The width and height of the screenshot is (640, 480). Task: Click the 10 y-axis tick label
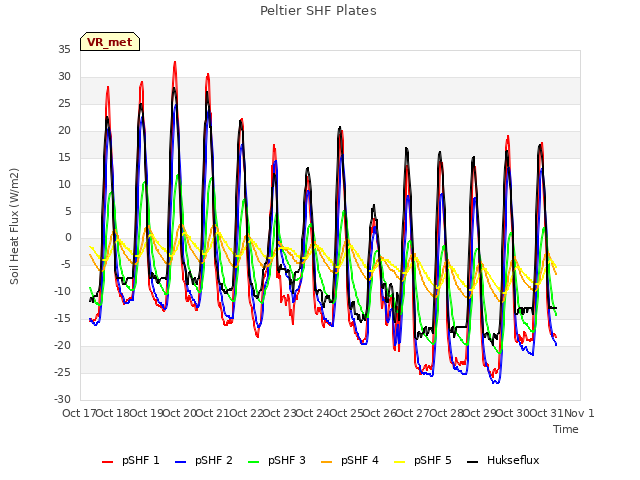(64, 184)
